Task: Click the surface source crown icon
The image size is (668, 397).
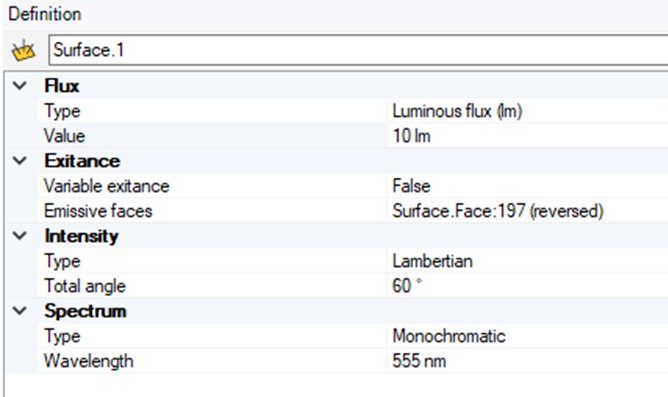Action: 23,51
